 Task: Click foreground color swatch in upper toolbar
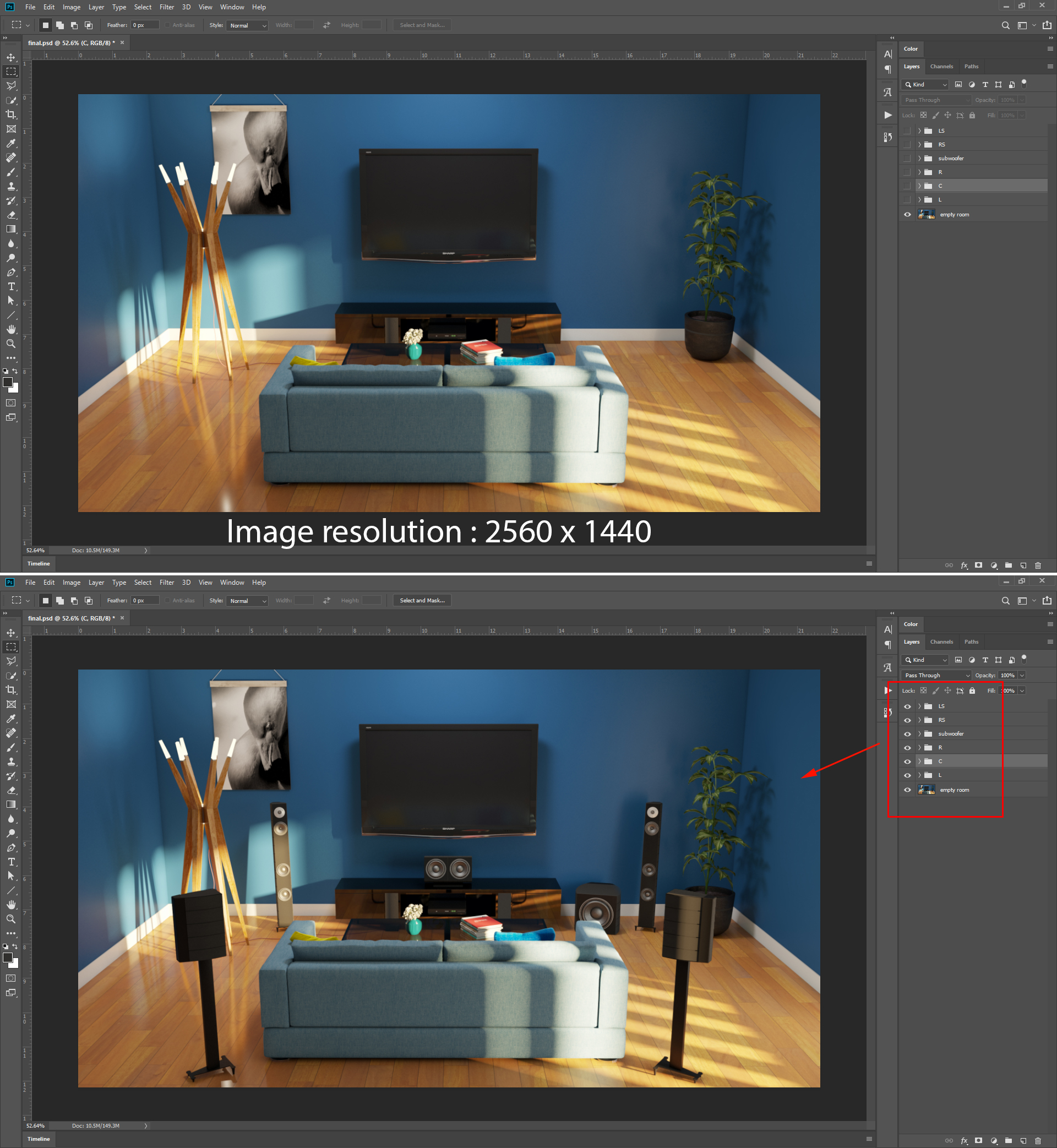pos(8,382)
